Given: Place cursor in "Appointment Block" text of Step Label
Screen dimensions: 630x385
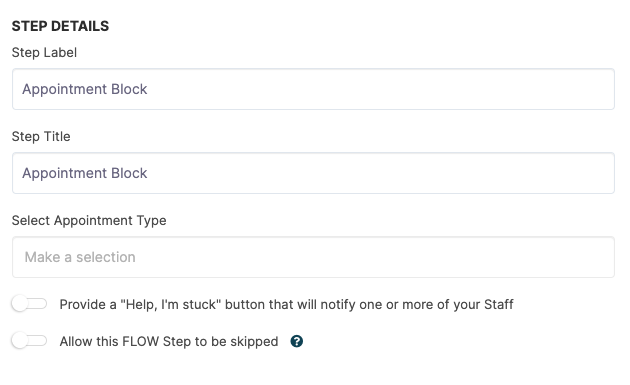Looking at the screenshot, I should pos(85,89).
